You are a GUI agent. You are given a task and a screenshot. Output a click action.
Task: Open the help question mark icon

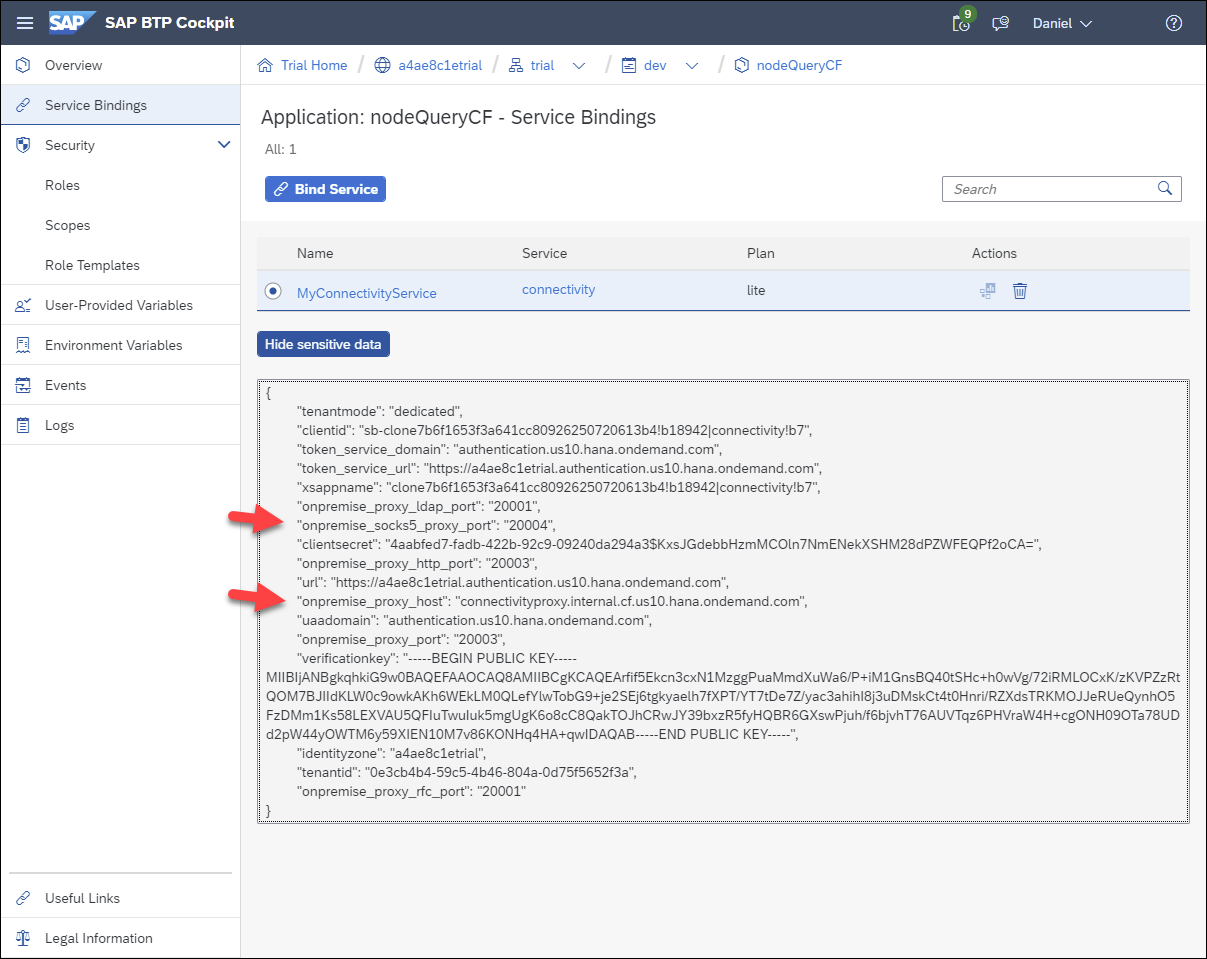[x=1174, y=23]
